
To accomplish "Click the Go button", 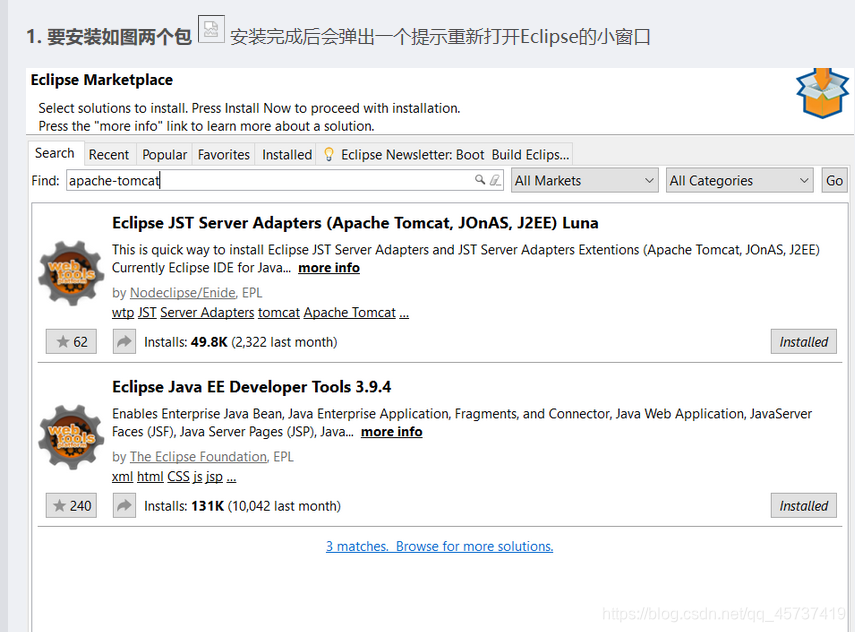I will pyautogui.click(x=834, y=180).
